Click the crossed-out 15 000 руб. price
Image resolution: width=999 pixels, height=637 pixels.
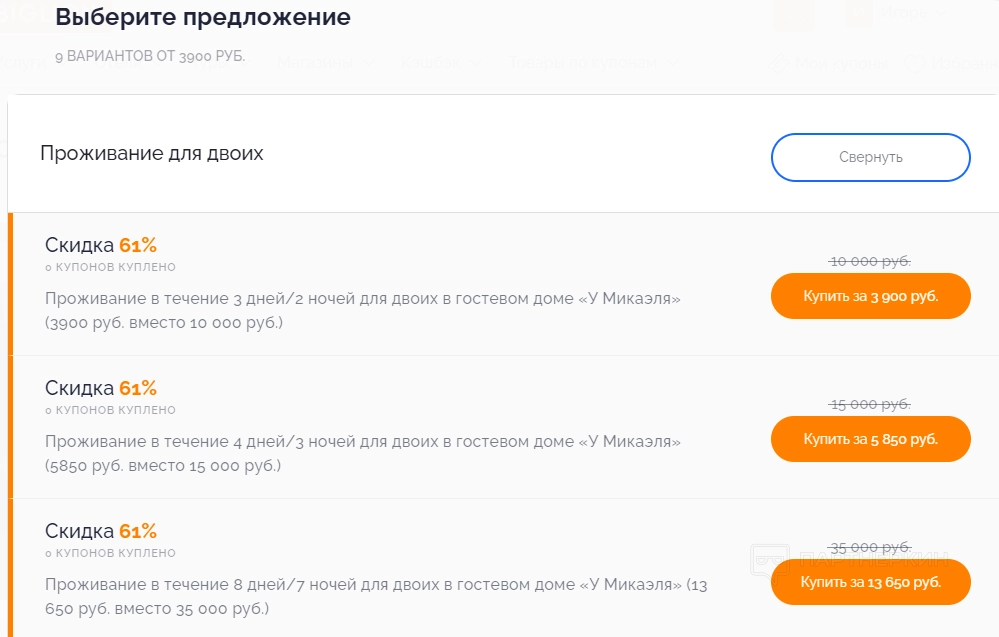click(870, 404)
